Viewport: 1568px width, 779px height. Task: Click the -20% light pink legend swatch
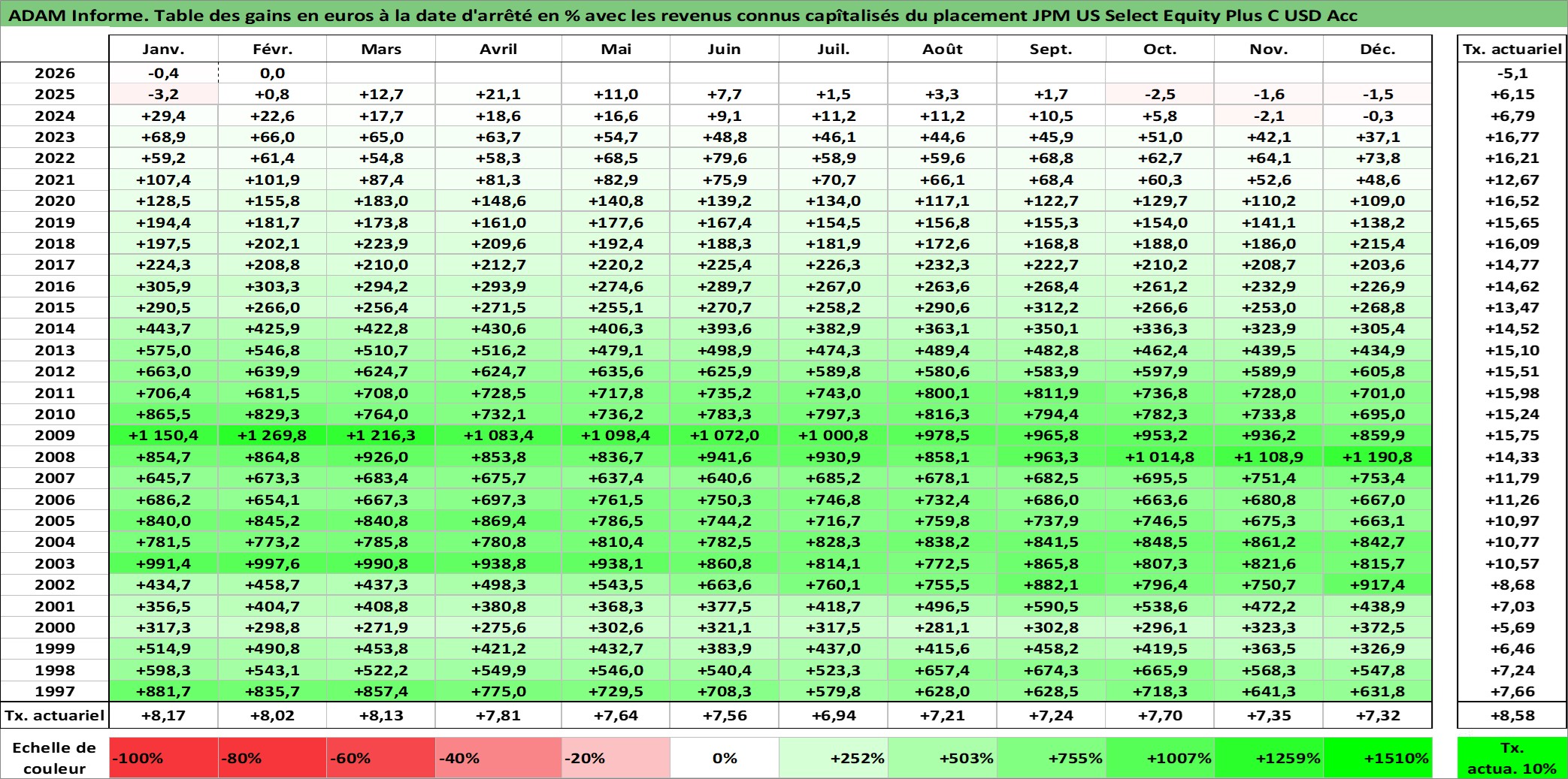[x=616, y=758]
